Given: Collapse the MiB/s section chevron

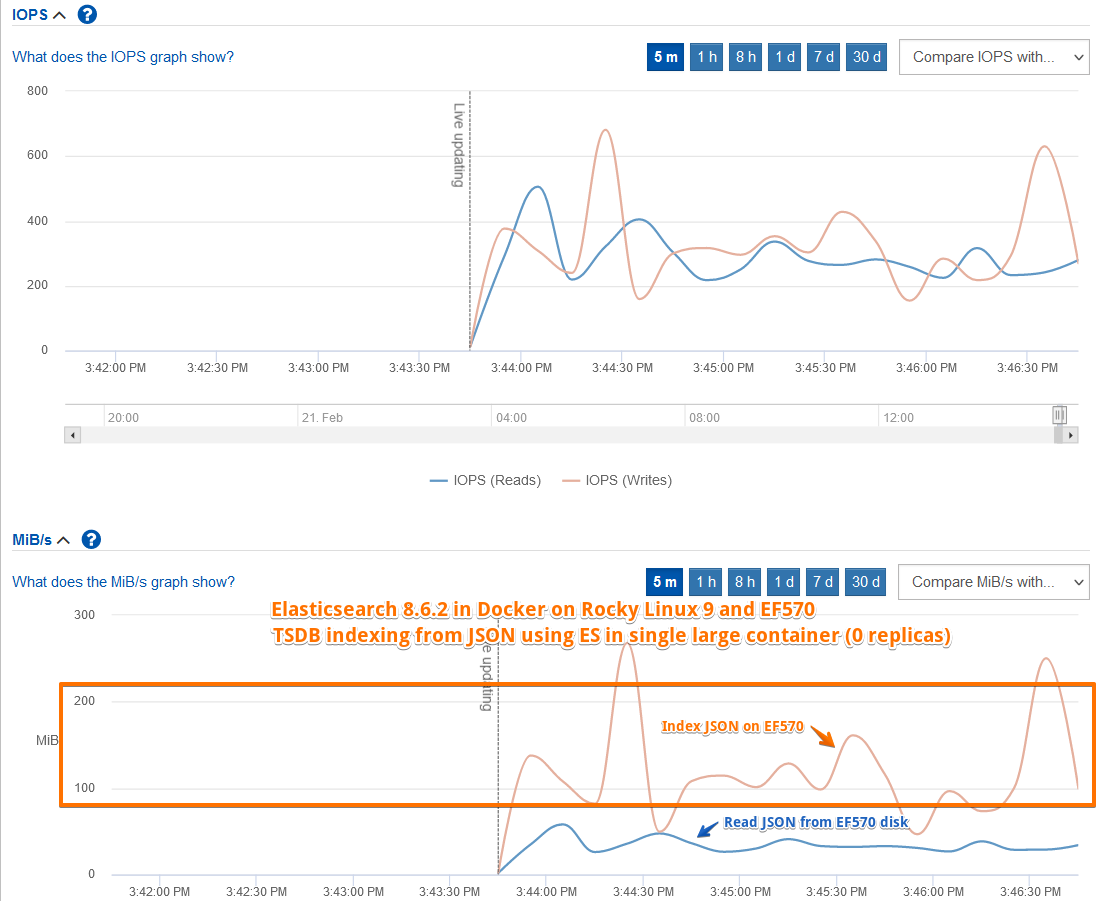Looking at the screenshot, I should [x=64, y=540].
